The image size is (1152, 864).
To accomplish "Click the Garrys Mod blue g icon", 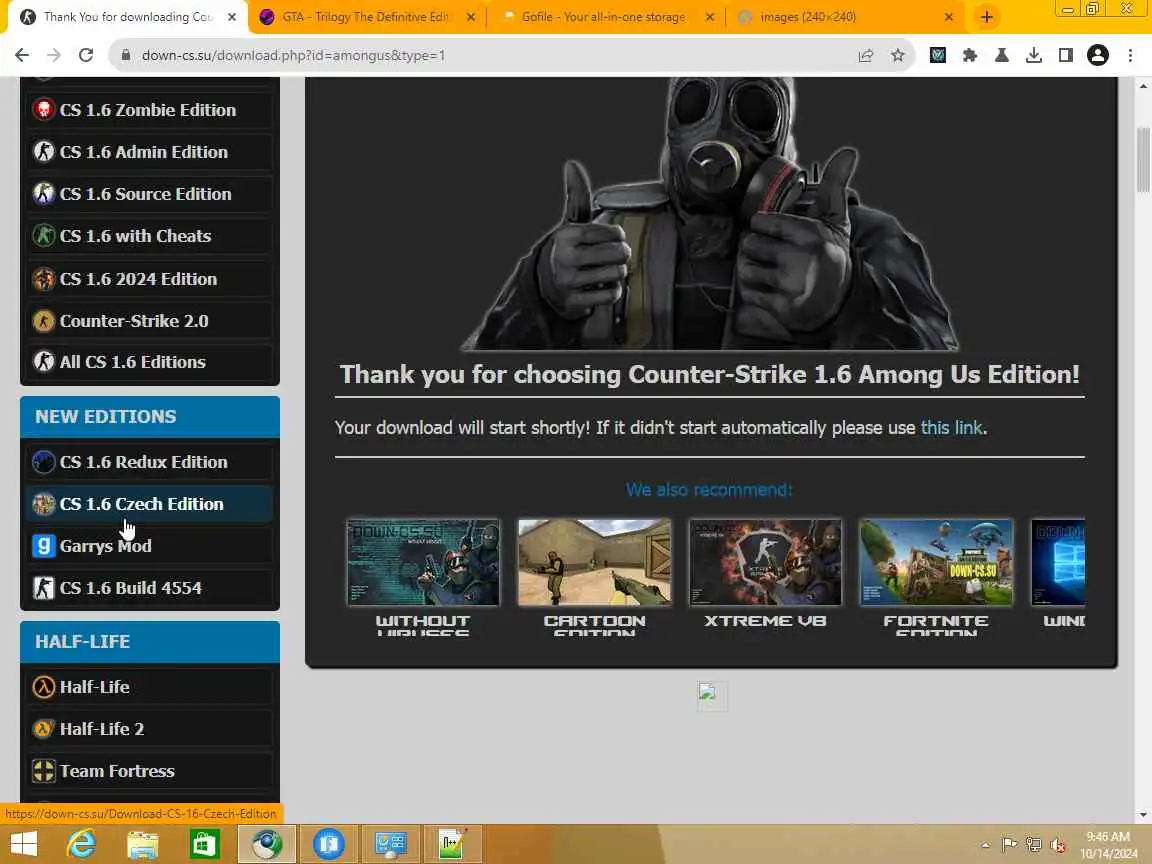I will [43, 545].
